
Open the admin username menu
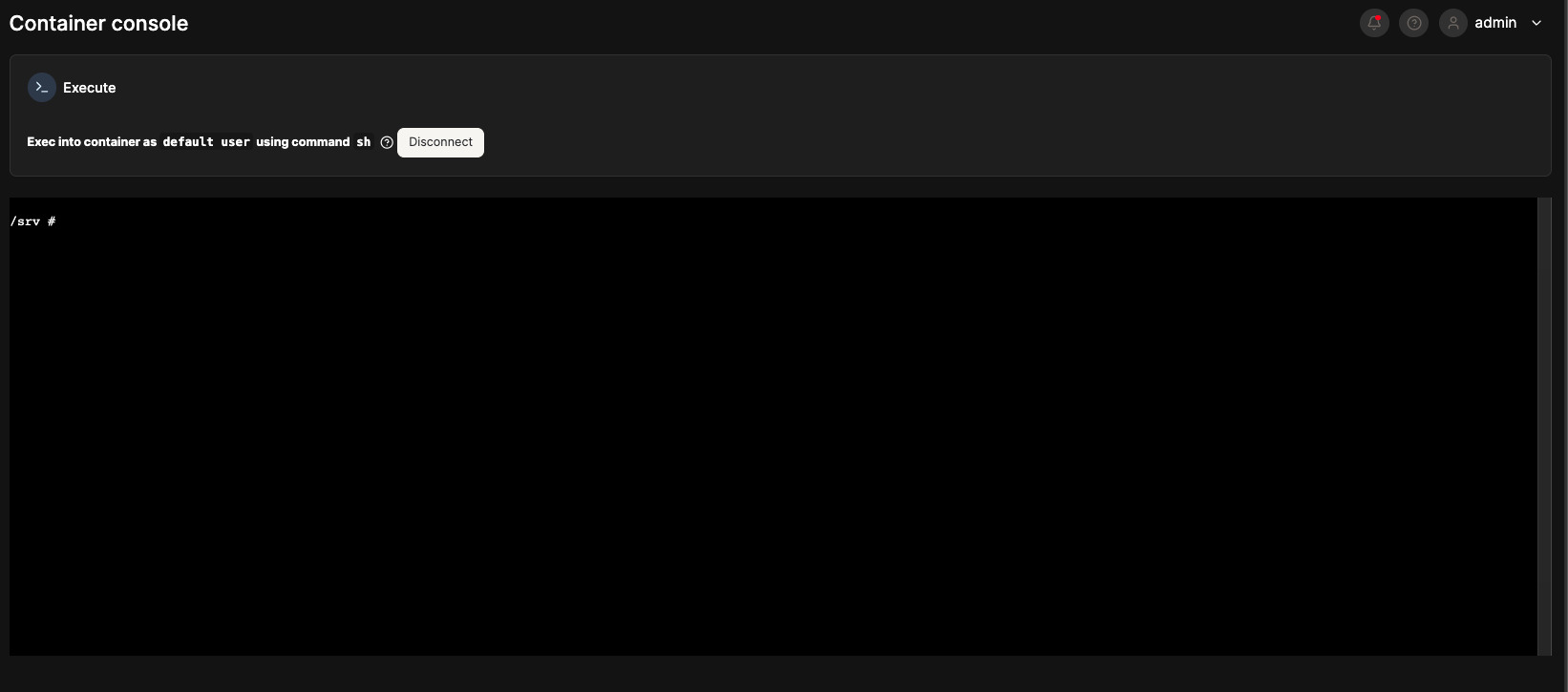click(x=1495, y=23)
